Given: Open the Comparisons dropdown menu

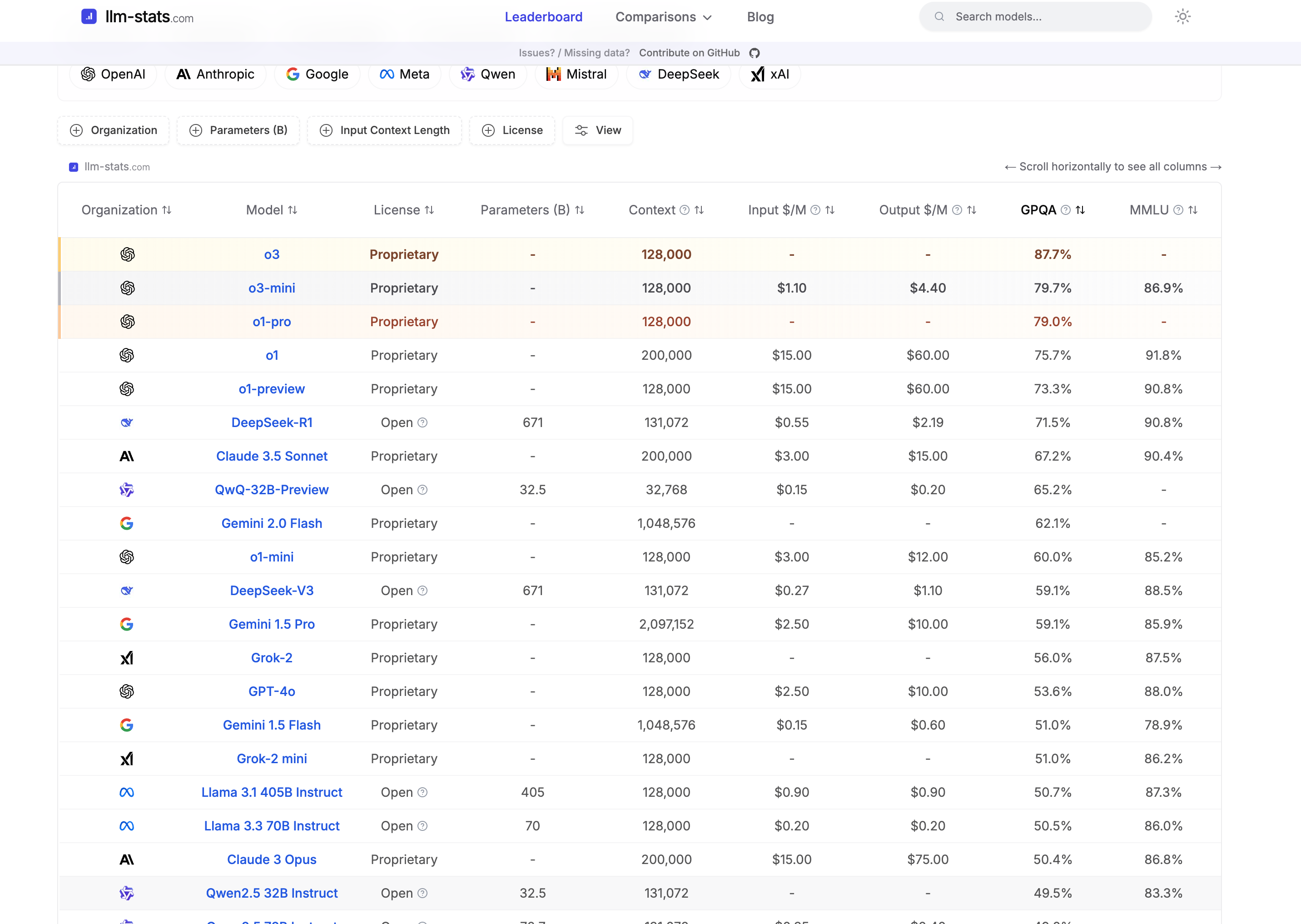Looking at the screenshot, I should click(664, 17).
